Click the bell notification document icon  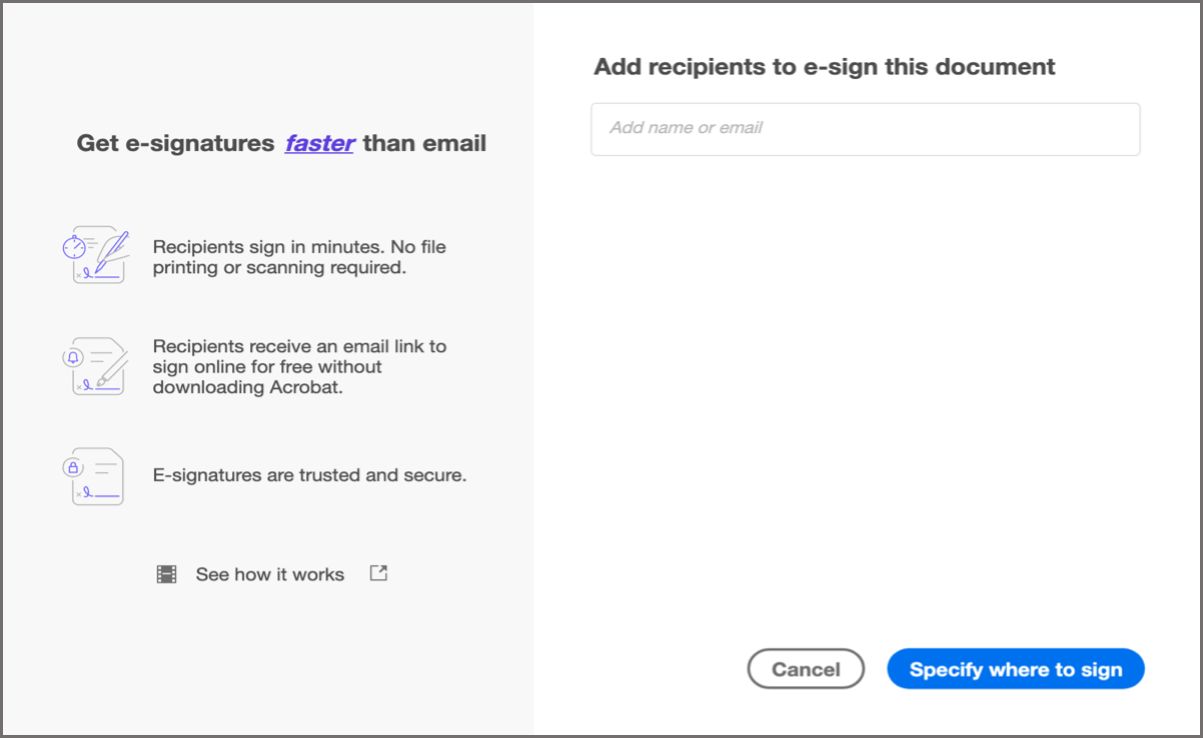coord(97,366)
